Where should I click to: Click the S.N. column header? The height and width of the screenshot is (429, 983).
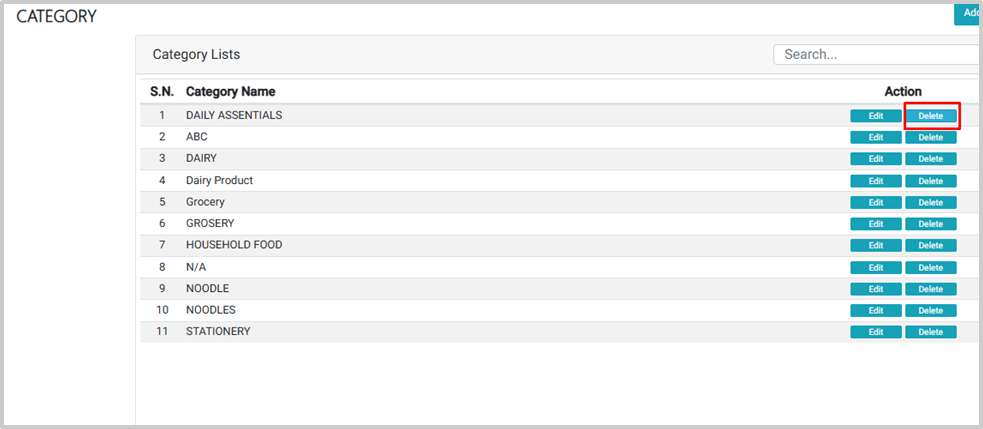pyautogui.click(x=162, y=92)
